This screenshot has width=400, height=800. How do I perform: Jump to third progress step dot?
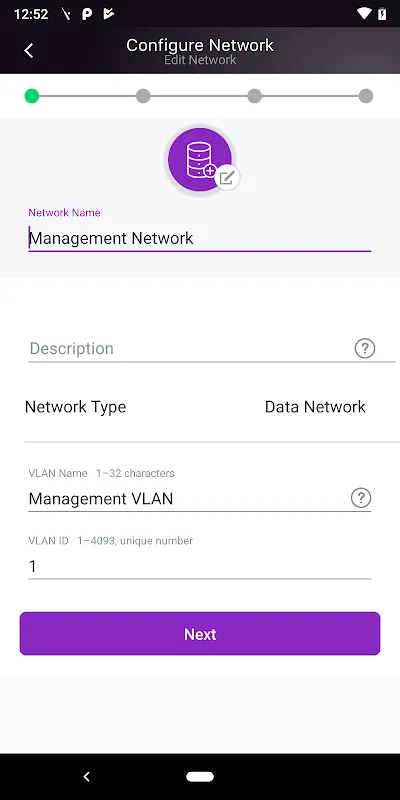point(255,96)
